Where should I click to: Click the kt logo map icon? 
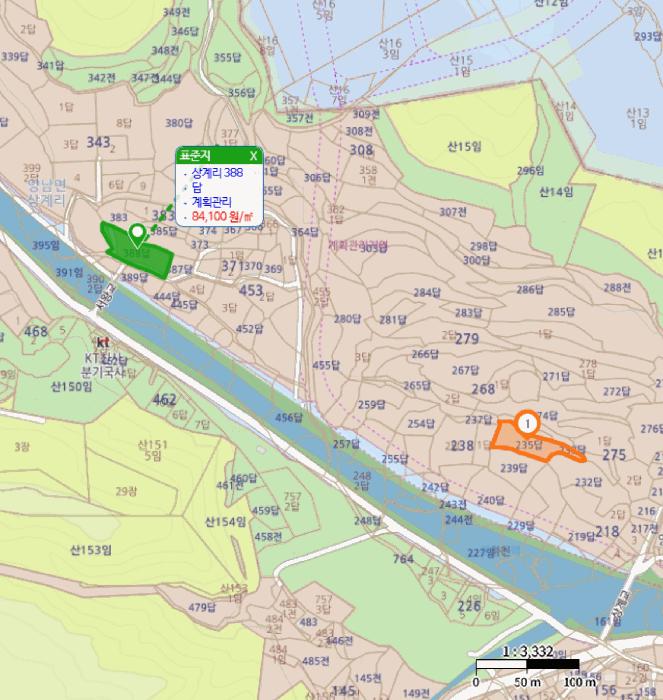(102, 341)
